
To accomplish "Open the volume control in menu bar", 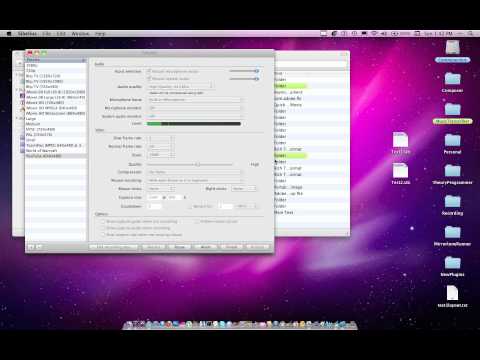I will (384, 34).
